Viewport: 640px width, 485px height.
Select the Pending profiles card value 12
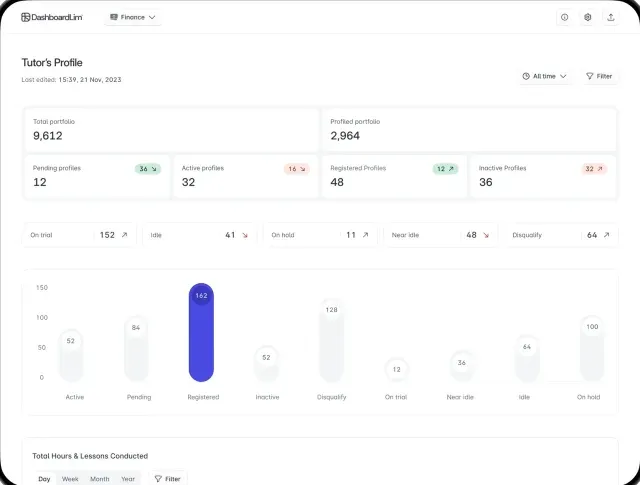coord(40,182)
